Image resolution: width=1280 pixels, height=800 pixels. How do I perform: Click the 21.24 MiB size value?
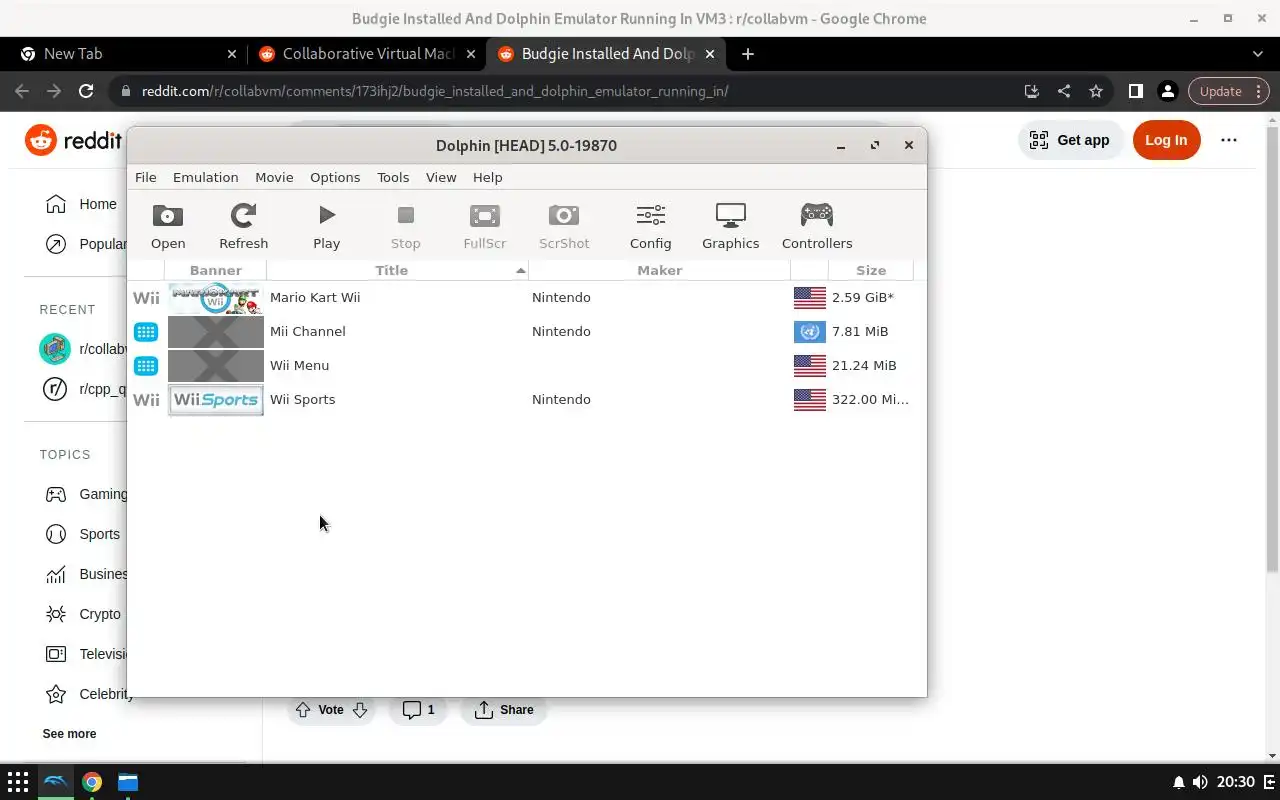[864, 365]
